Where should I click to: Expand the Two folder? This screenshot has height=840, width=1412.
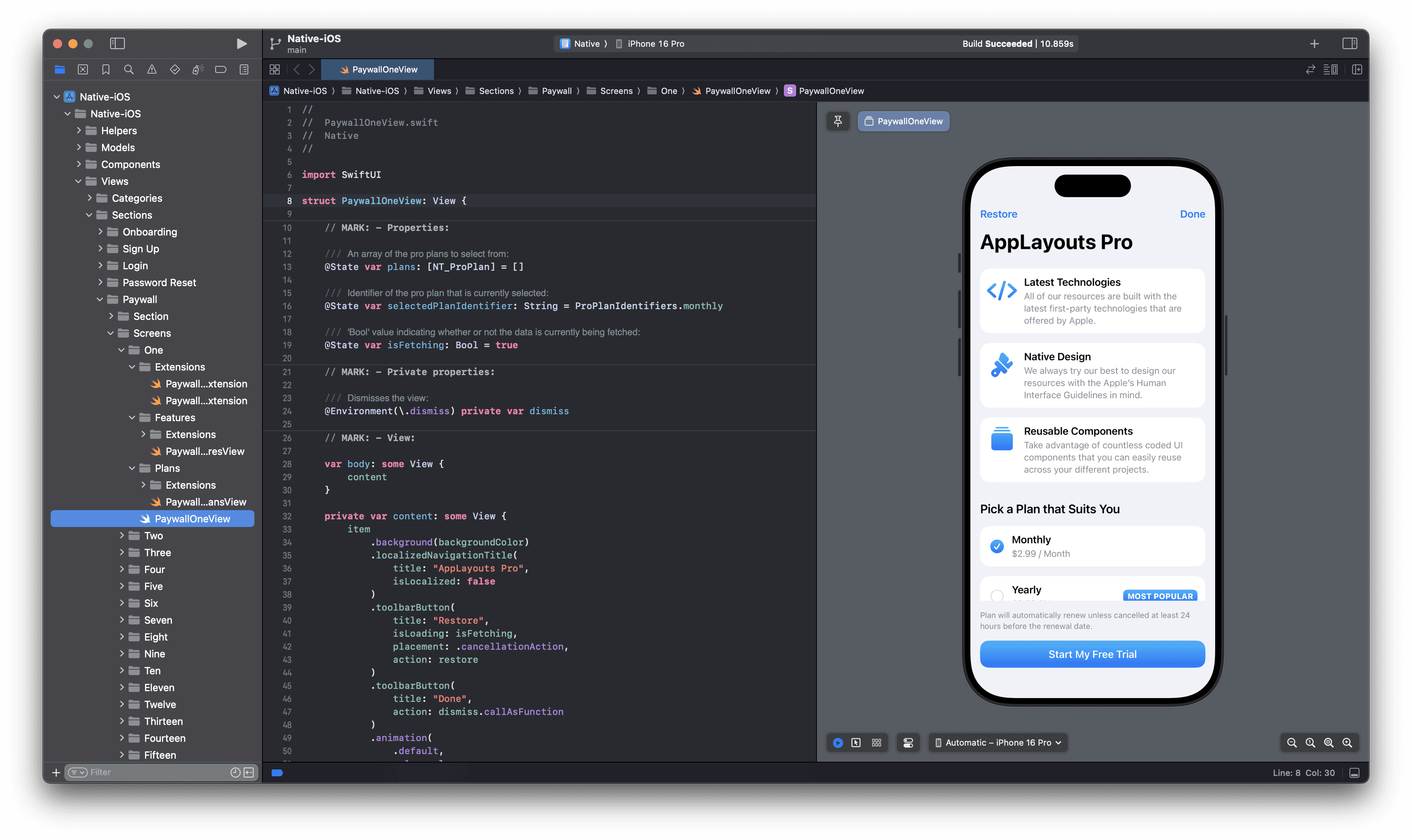[121, 535]
